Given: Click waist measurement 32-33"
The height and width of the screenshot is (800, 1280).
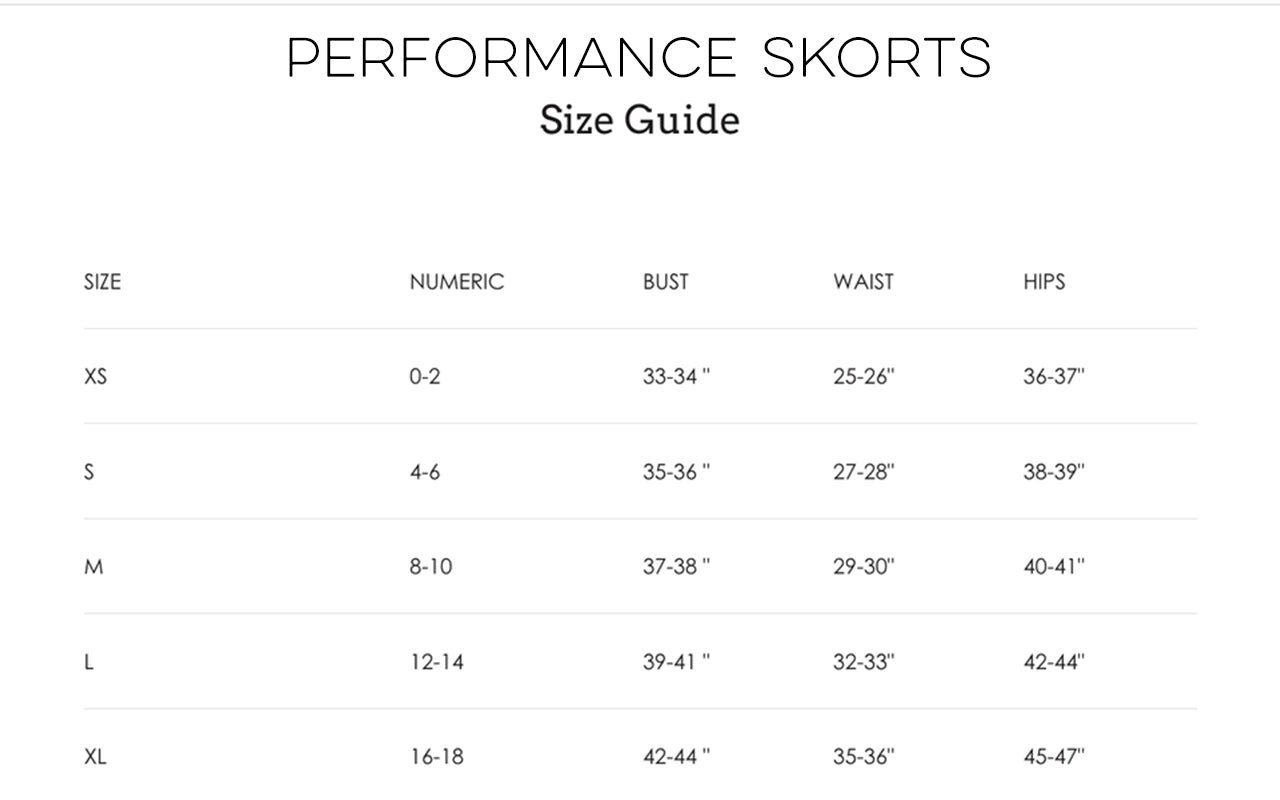Looking at the screenshot, I should point(864,662).
